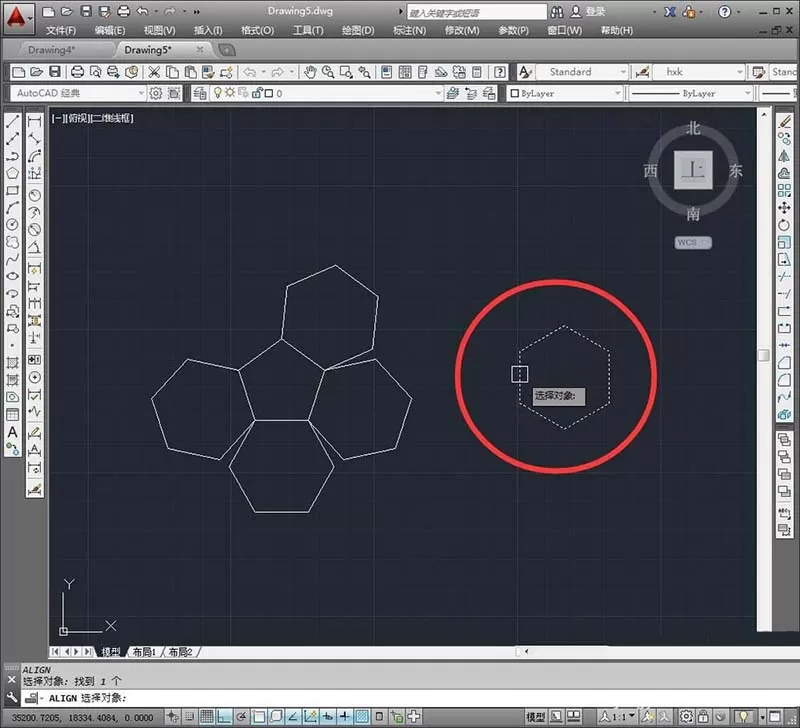Select the Arc draw tool

pyautogui.click(x=12, y=207)
